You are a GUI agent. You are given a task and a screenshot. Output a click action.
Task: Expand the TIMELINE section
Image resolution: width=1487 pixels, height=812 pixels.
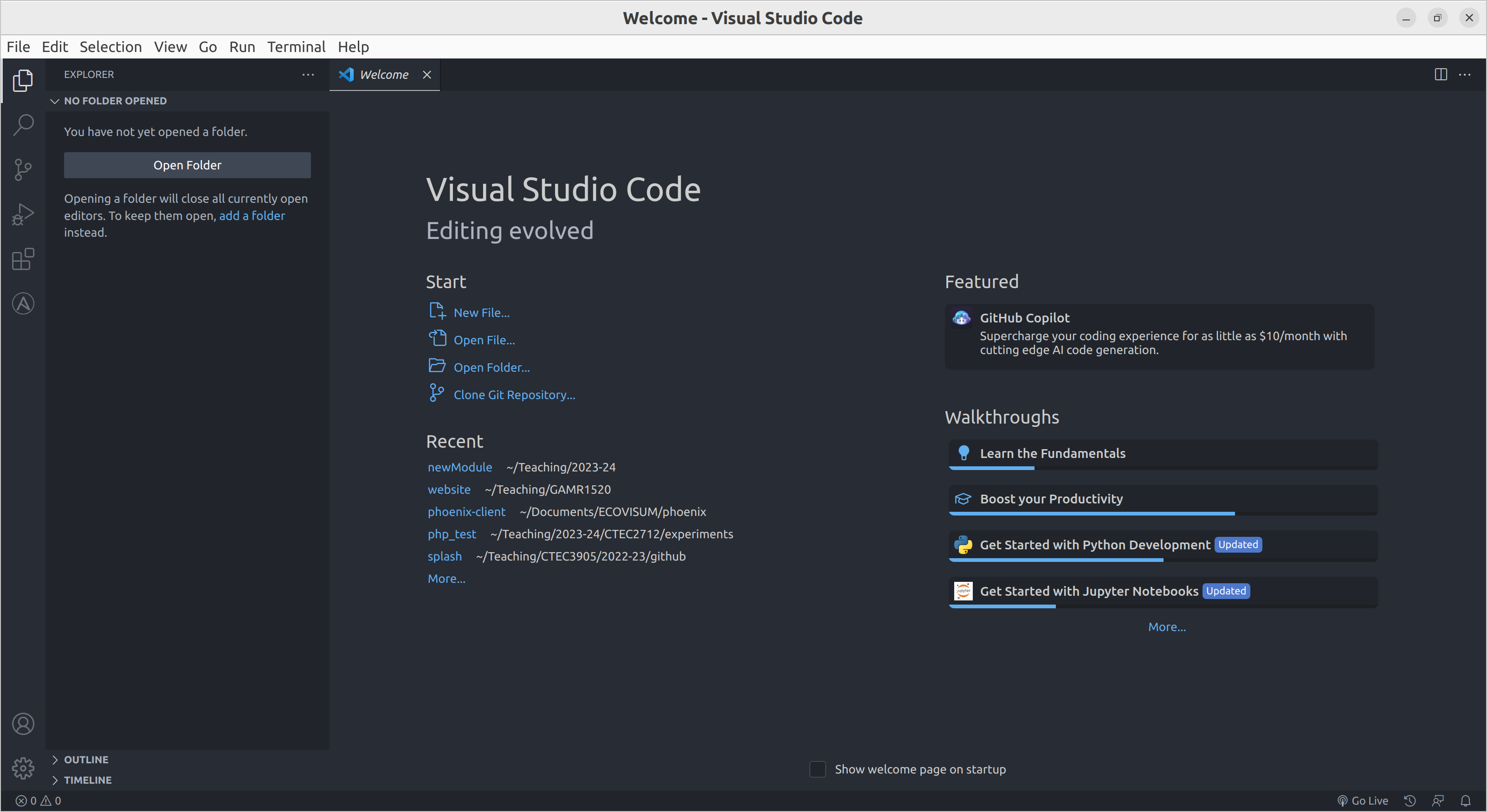click(x=88, y=780)
